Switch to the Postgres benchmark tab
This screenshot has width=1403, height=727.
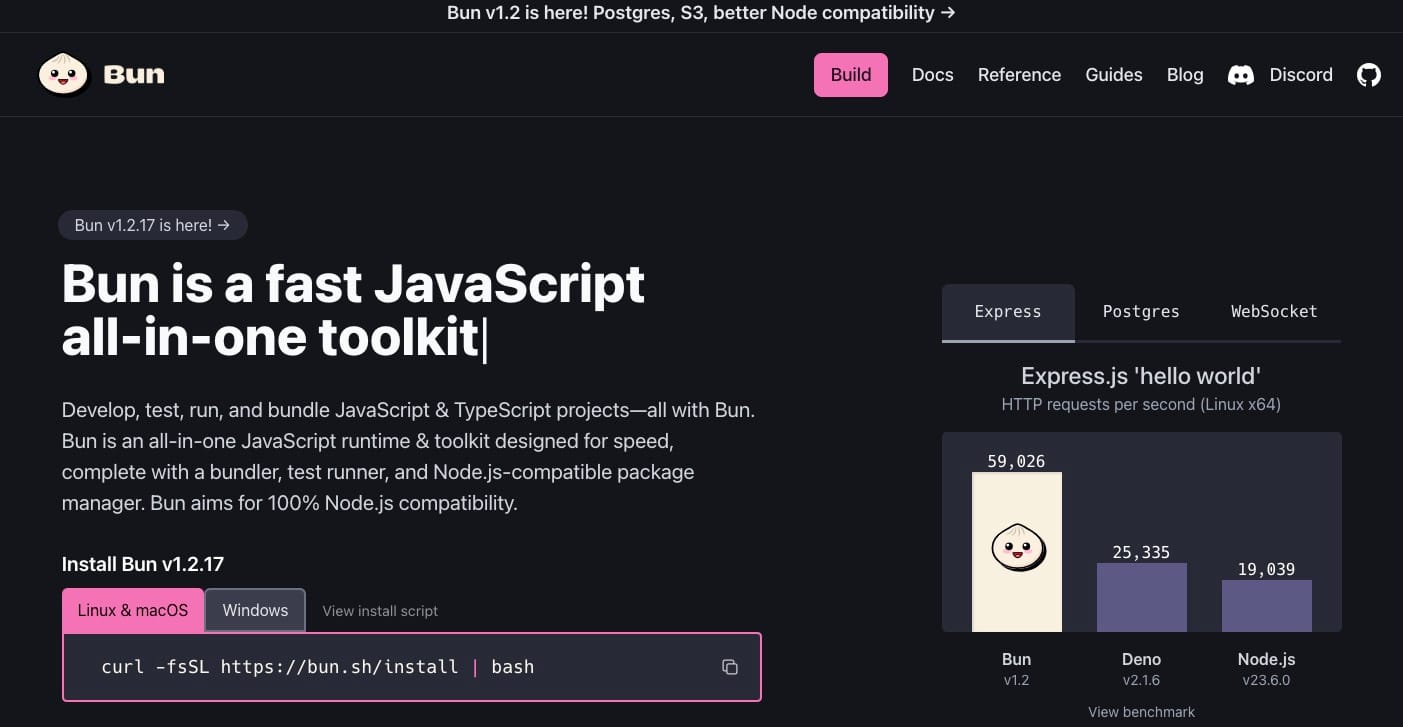click(x=1140, y=312)
